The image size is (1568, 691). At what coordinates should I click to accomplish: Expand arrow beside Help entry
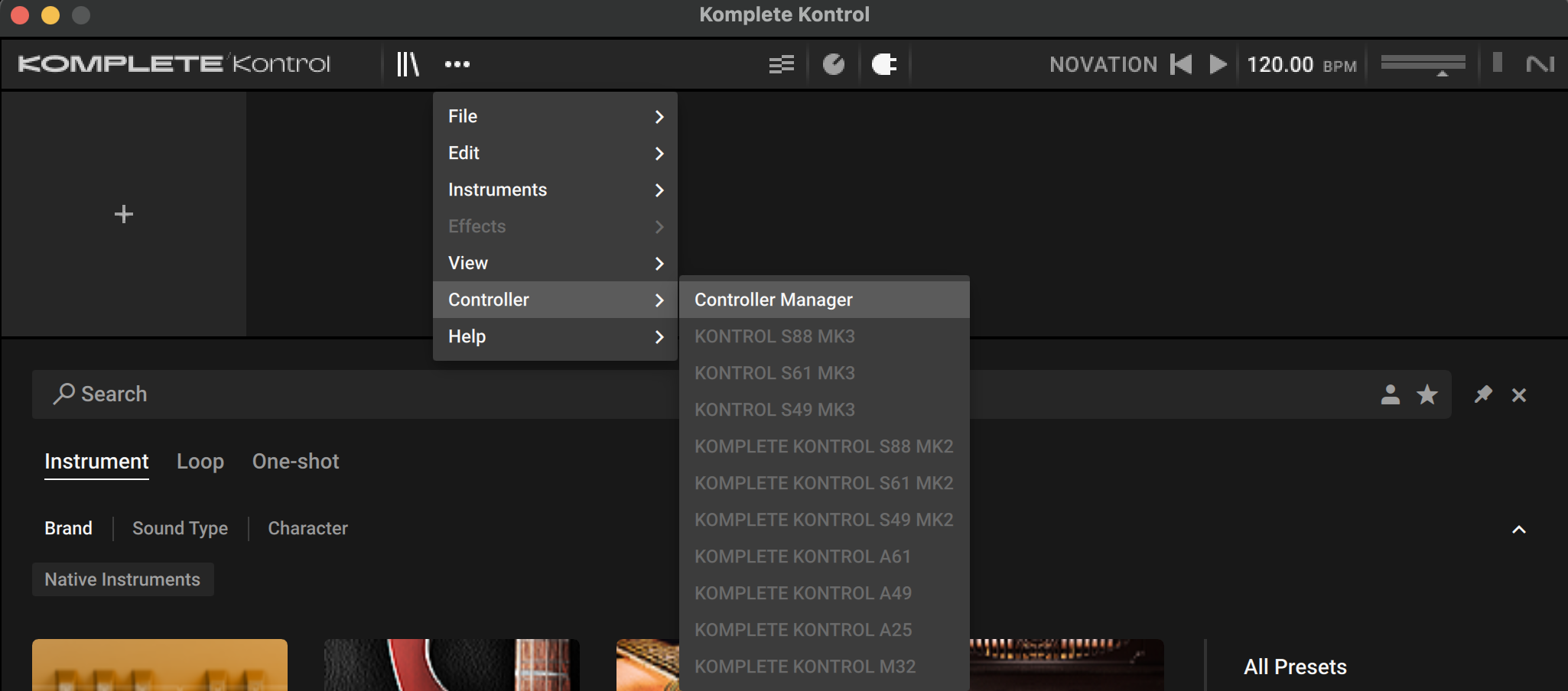tap(659, 336)
